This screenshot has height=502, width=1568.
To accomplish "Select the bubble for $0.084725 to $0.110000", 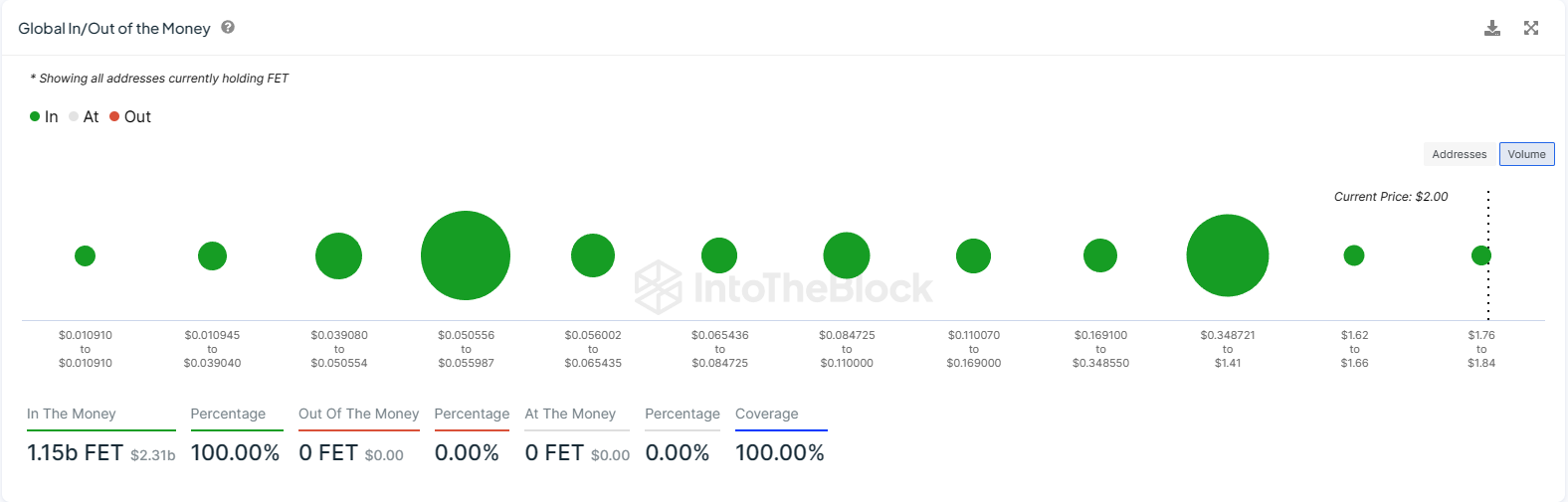I will click(847, 255).
